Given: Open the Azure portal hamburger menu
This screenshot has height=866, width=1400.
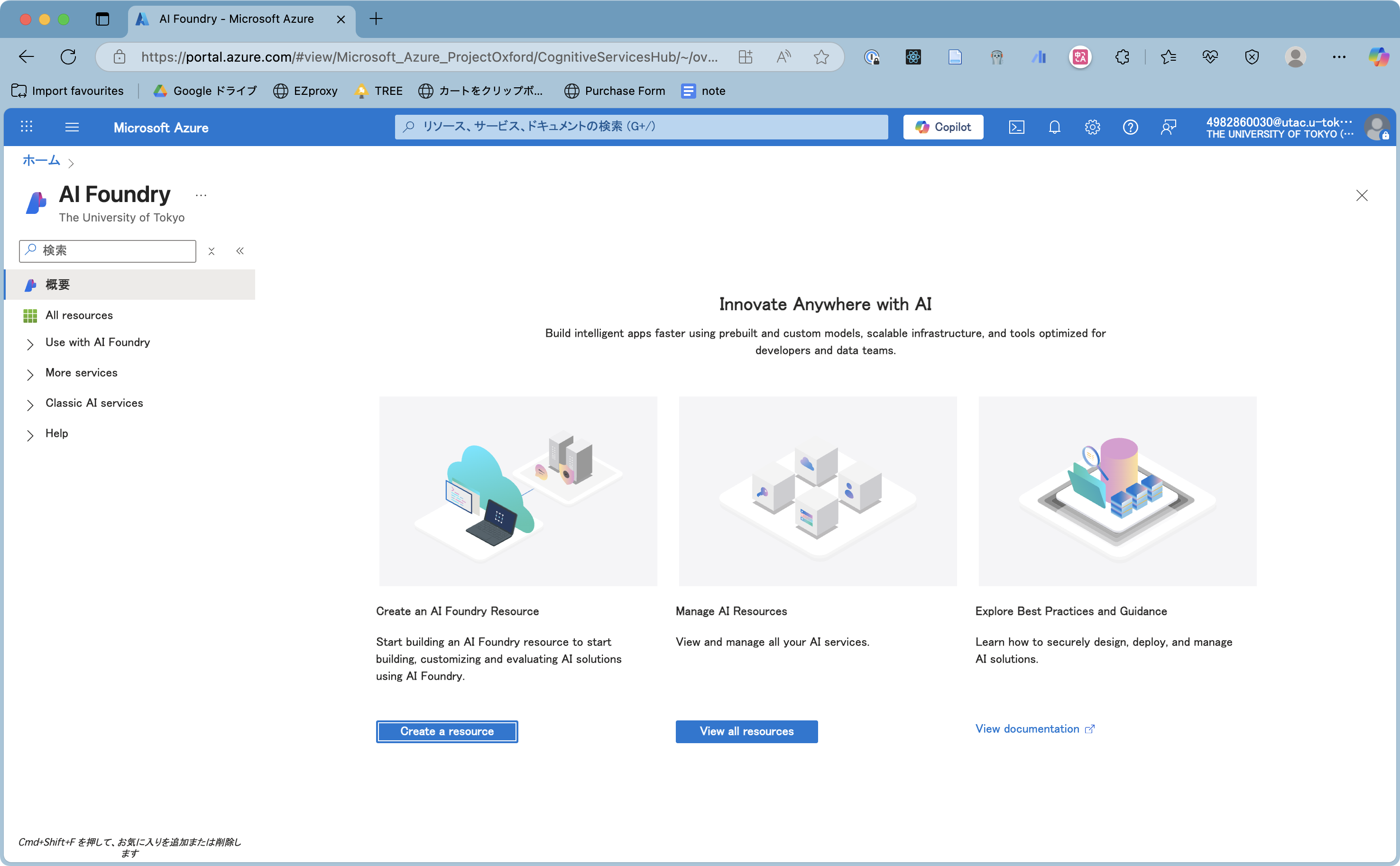Looking at the screenshot, I should click(72, 127).
